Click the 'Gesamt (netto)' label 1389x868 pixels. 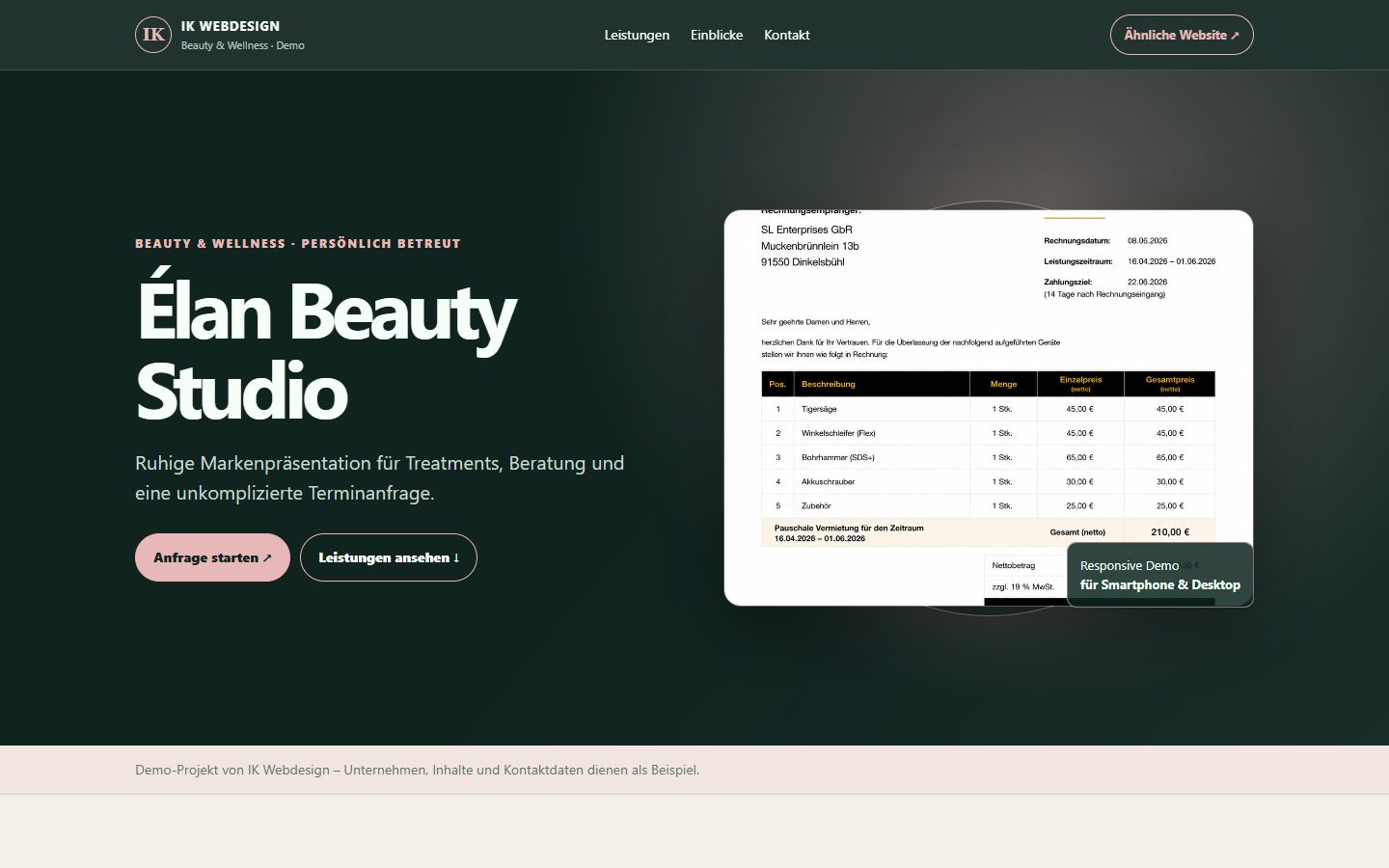[1077, 531]
